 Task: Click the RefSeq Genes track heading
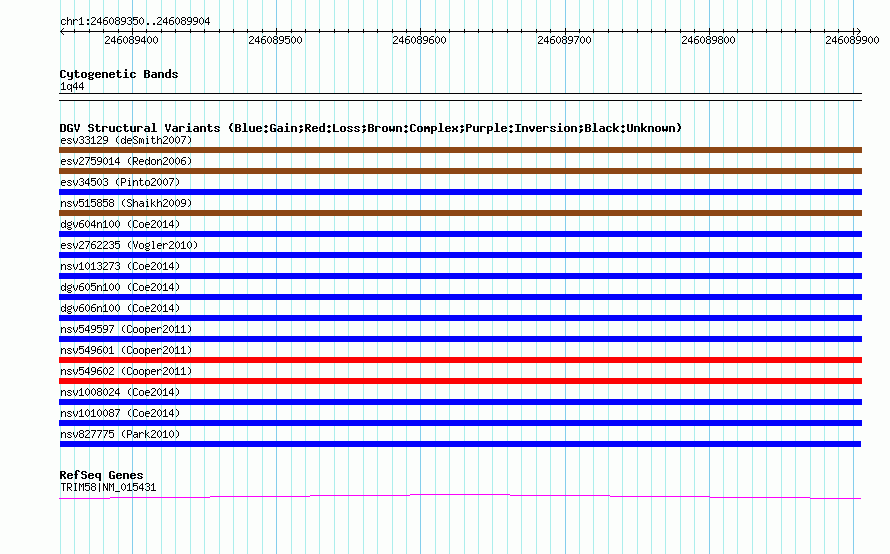(101, 475)
